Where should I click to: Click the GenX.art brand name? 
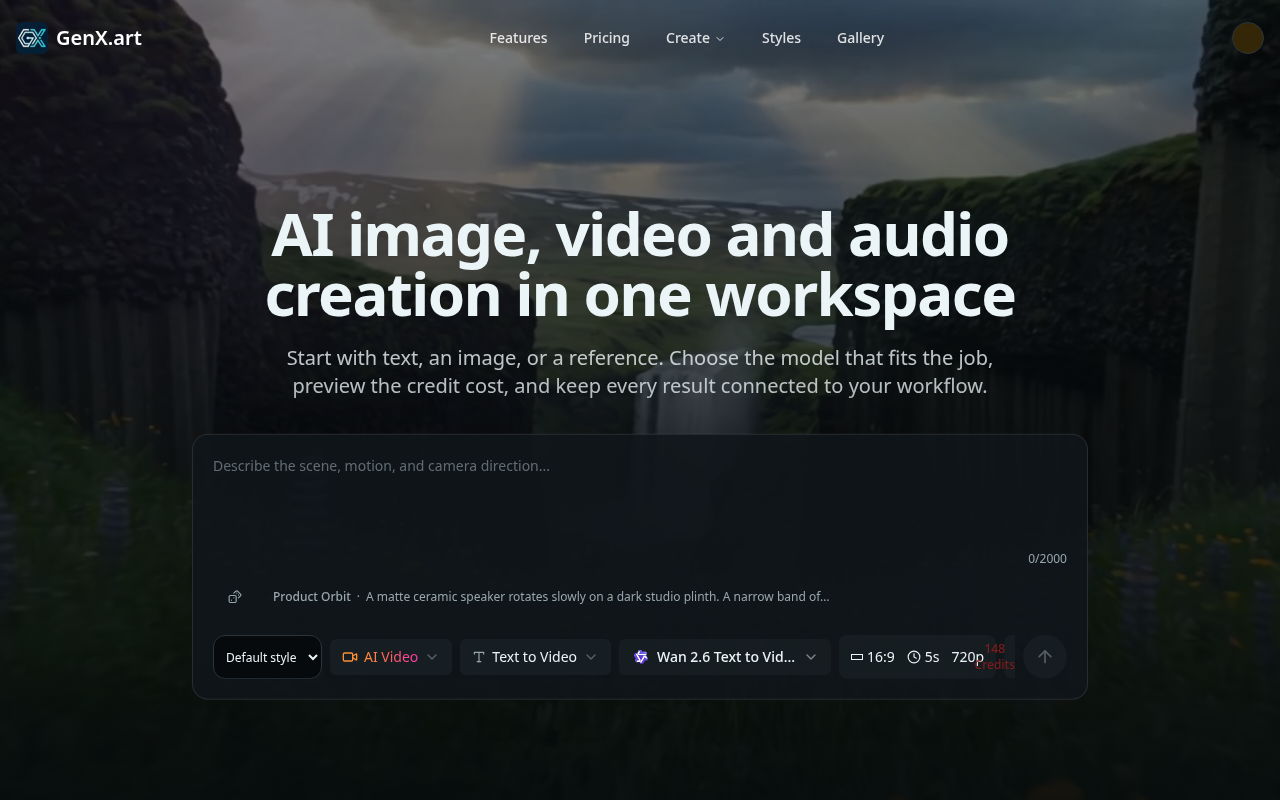pos(99,38)
